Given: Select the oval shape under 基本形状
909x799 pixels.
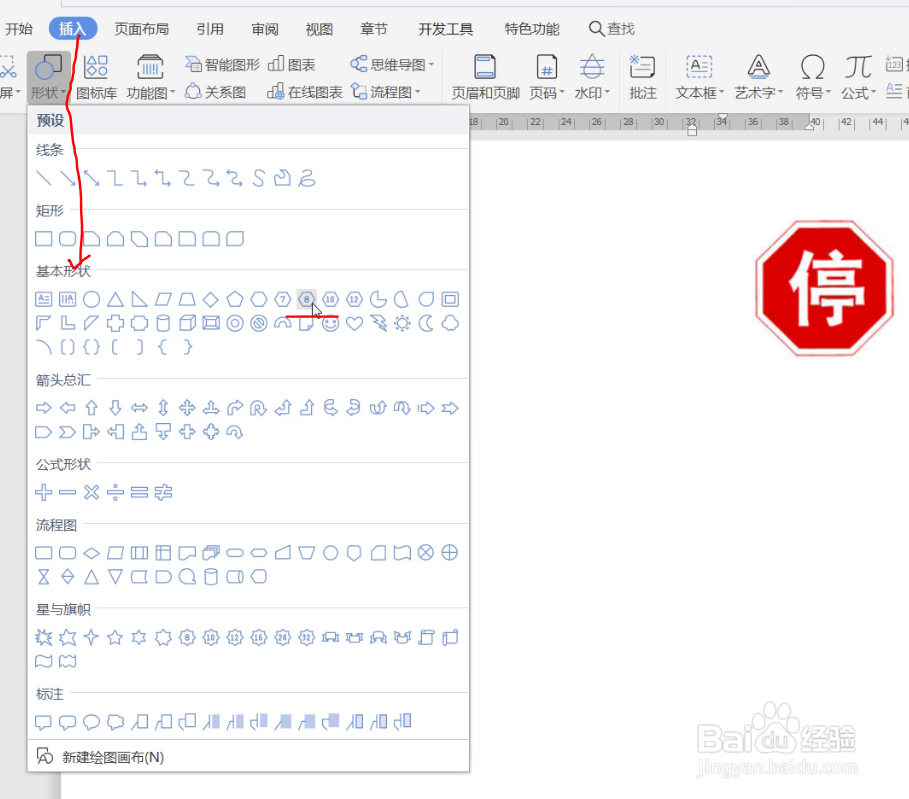Looking at the screenshot, I should [91, 299].
